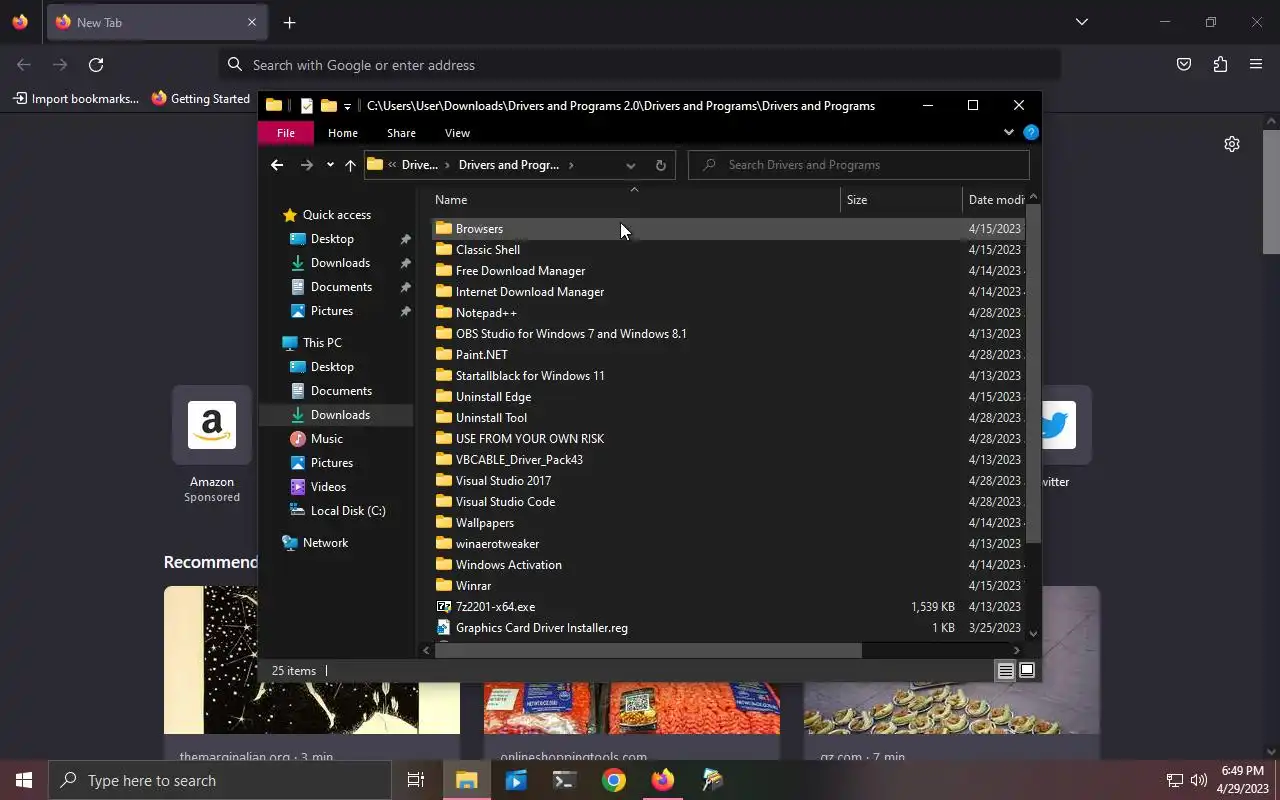Click the file list vertical scrollbar

tap(1033, 373)
